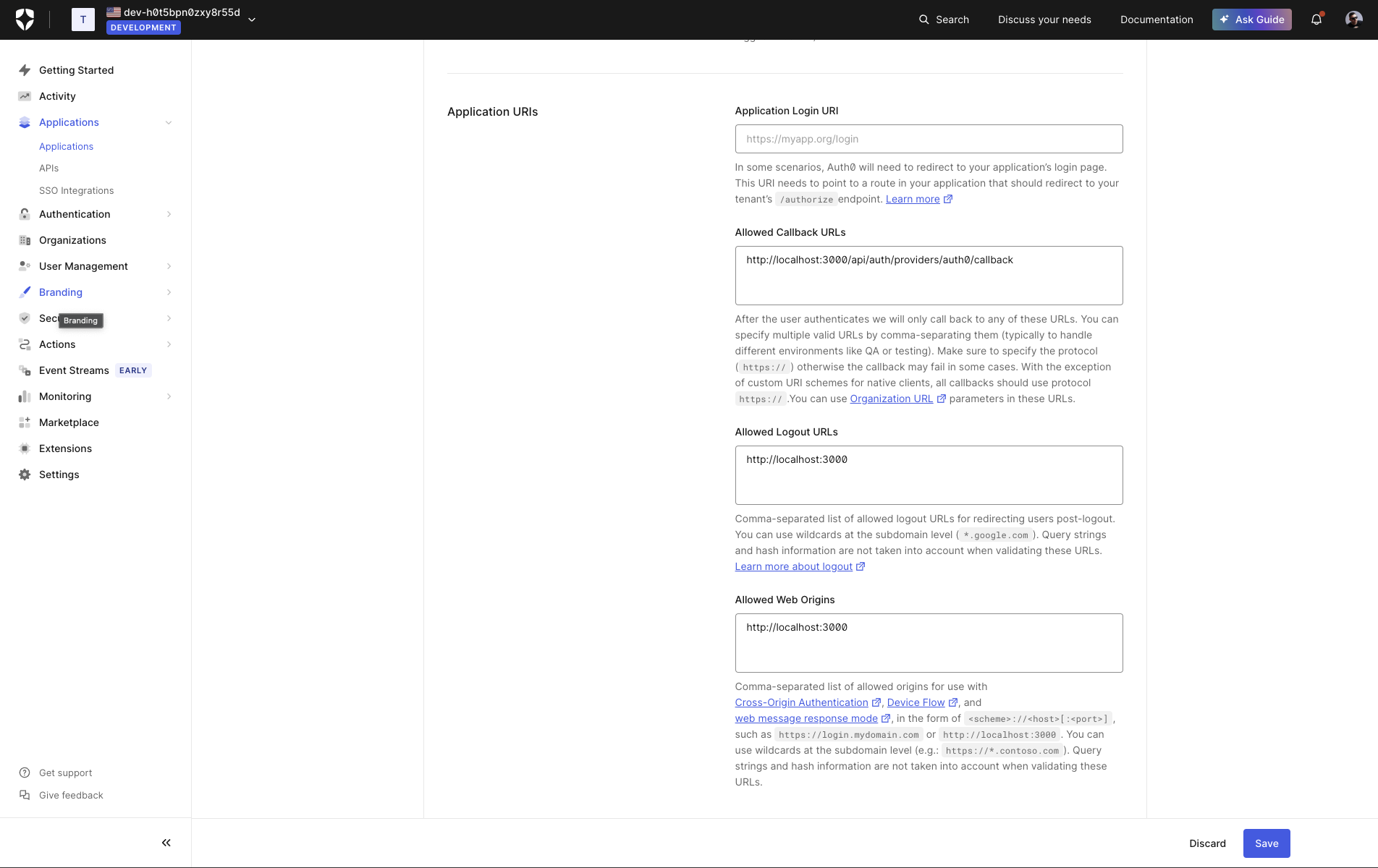Open Cross-Origin Authentication link
The width and height of the screenshot is (1378, 868).
808,702
